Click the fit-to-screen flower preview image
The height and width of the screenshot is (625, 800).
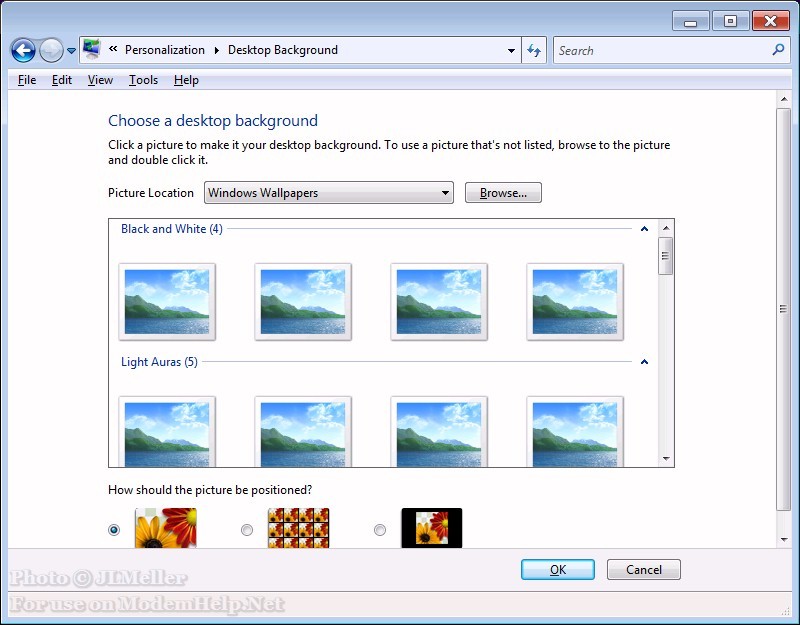(x=166, y=528)
